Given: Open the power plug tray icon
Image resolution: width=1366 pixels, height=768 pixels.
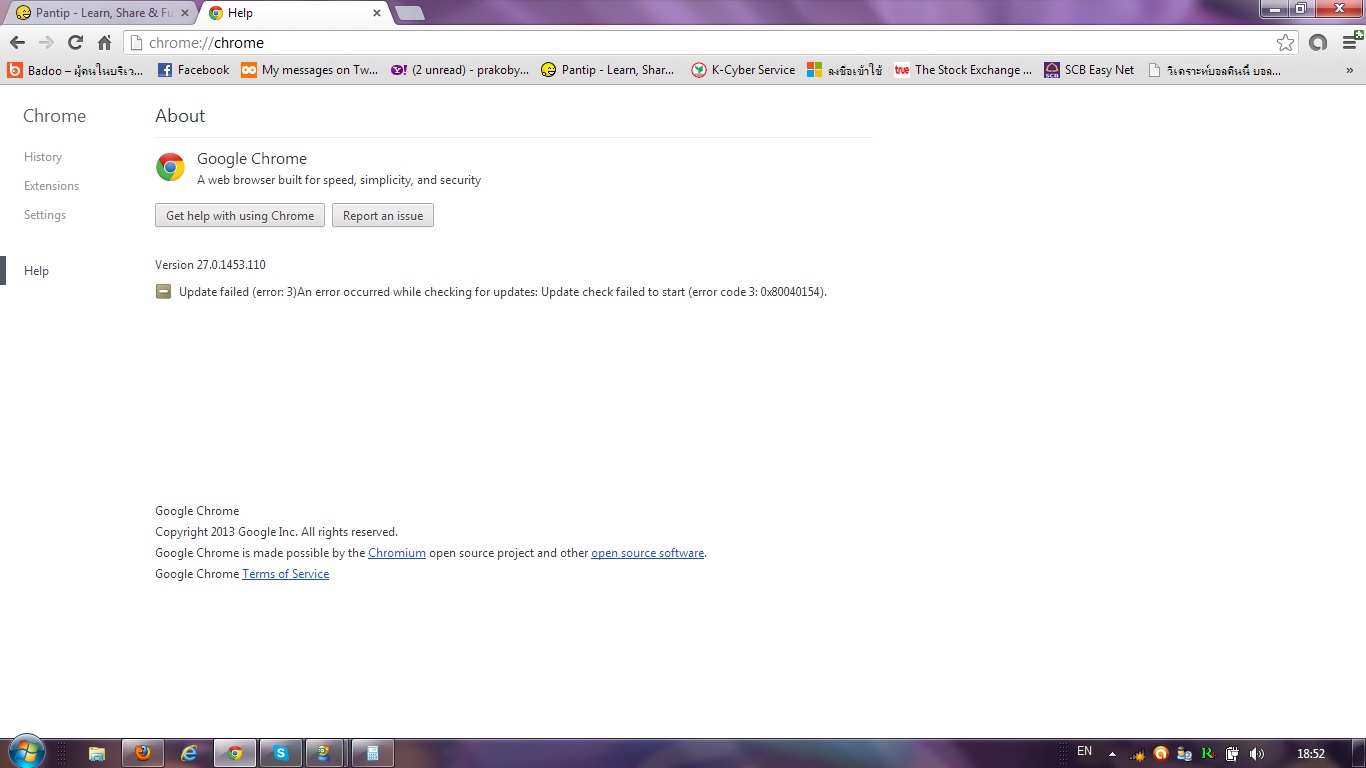Looking at the screenshot, I should [x=1232, y=754].
